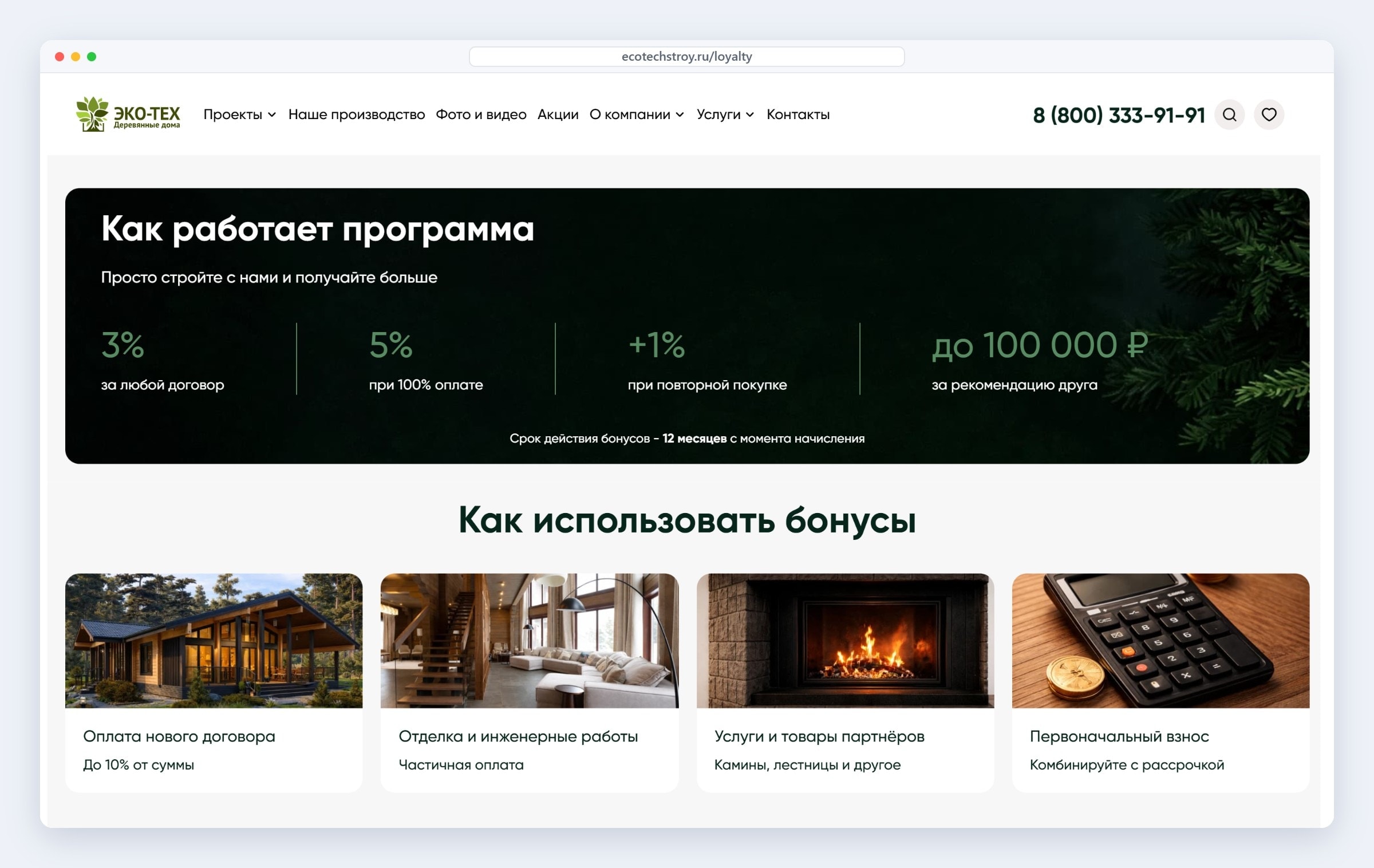Click the +1% bonus figure
Viewport: 1374px width, 868px height.
[x=657, y=345]
